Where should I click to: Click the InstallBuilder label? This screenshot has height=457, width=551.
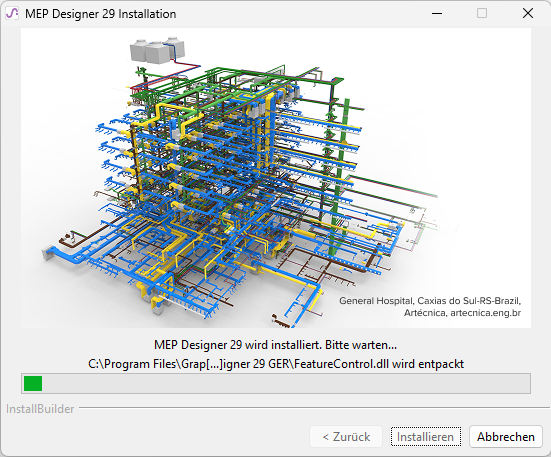(40, 409)
